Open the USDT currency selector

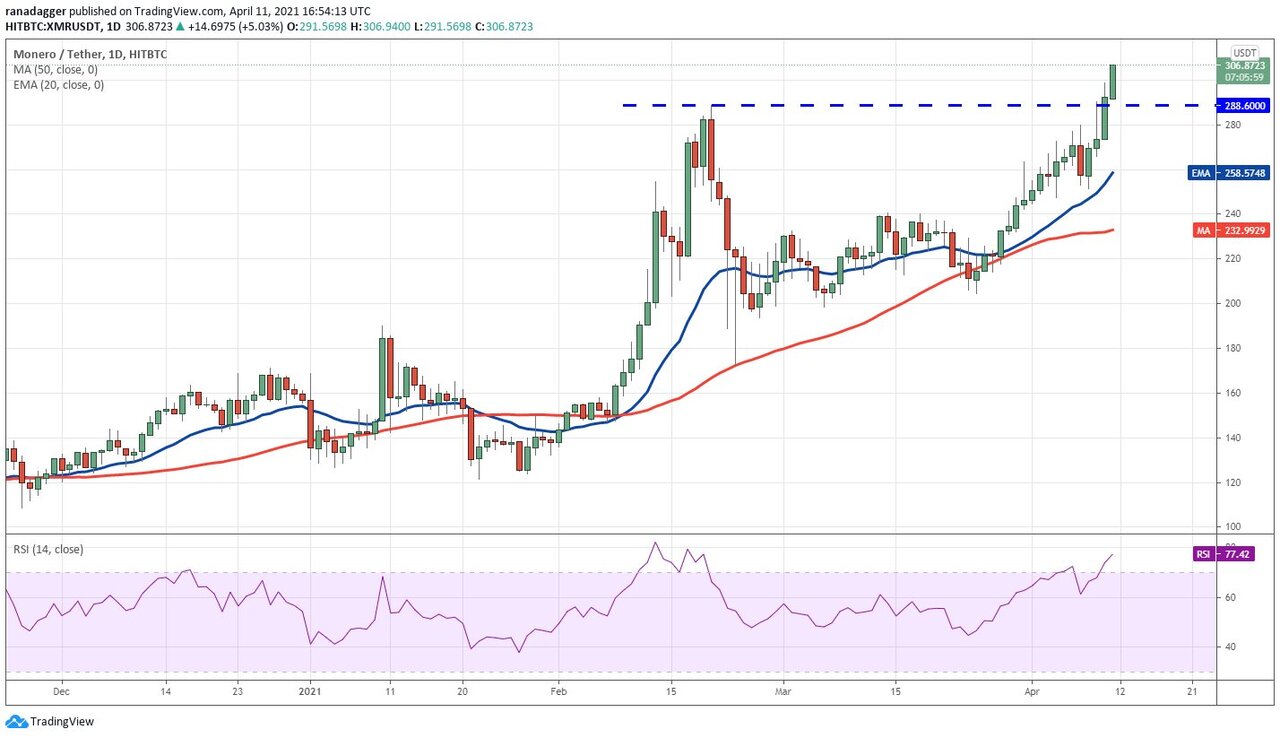pyautogui.click(x=1244, y=52)
